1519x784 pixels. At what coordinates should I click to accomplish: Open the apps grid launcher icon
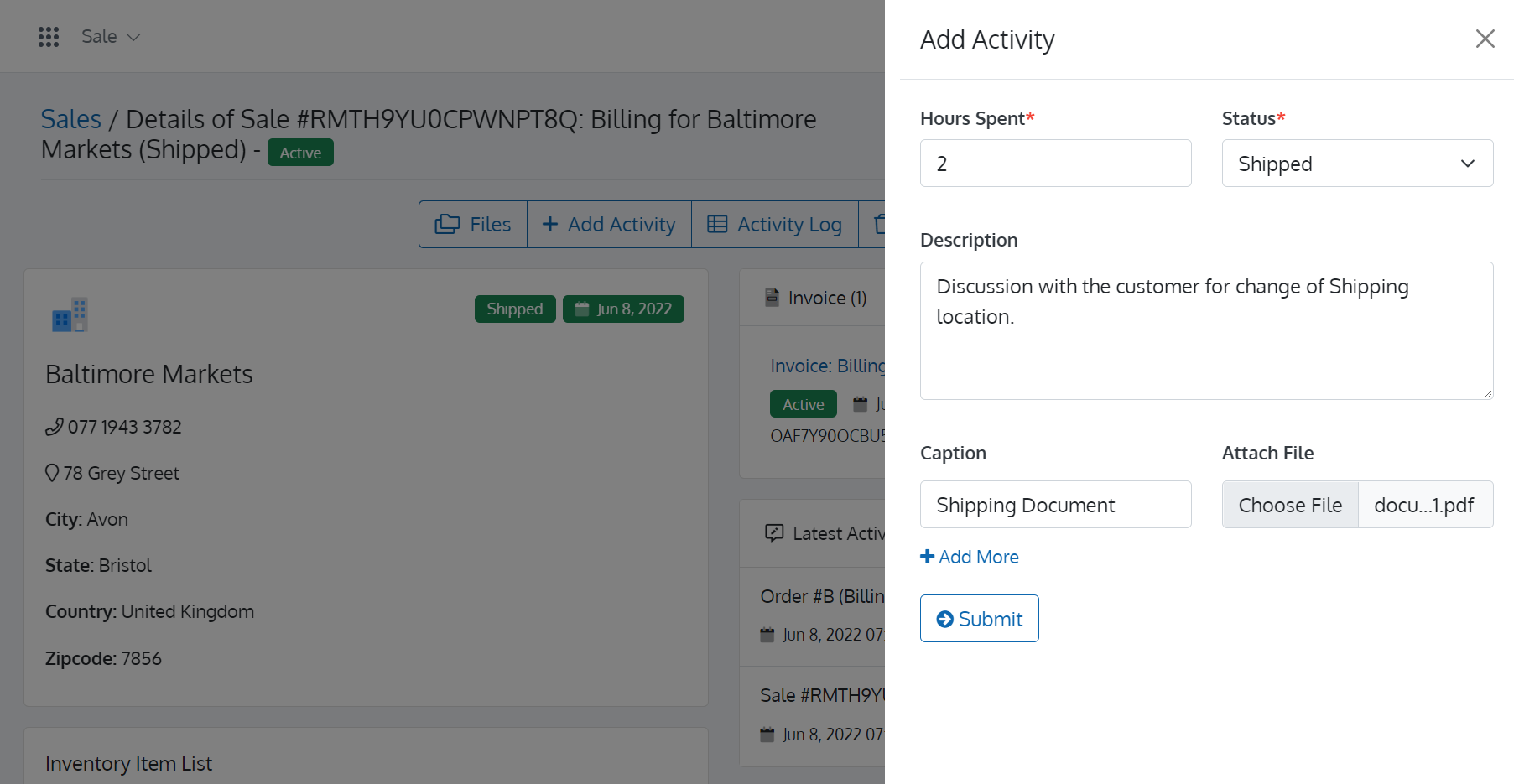[x=49, y=37]
